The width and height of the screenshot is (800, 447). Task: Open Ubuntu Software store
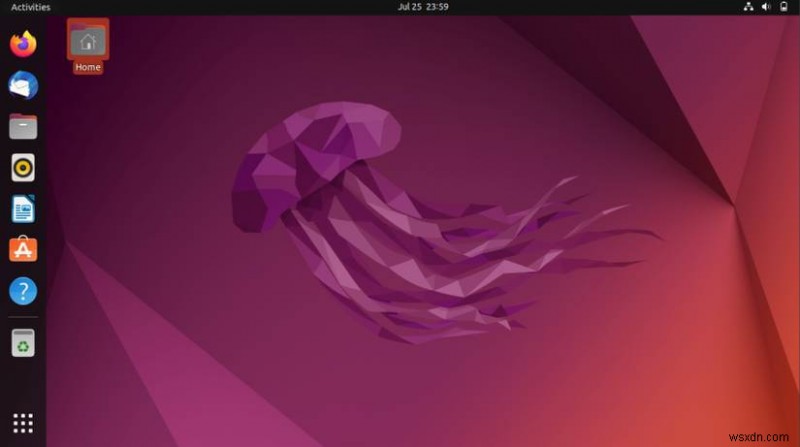23,250
